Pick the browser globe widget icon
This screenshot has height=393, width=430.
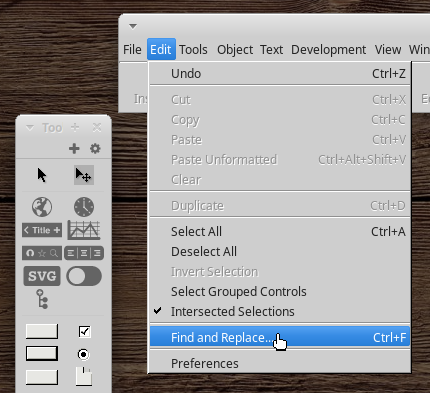42,207
